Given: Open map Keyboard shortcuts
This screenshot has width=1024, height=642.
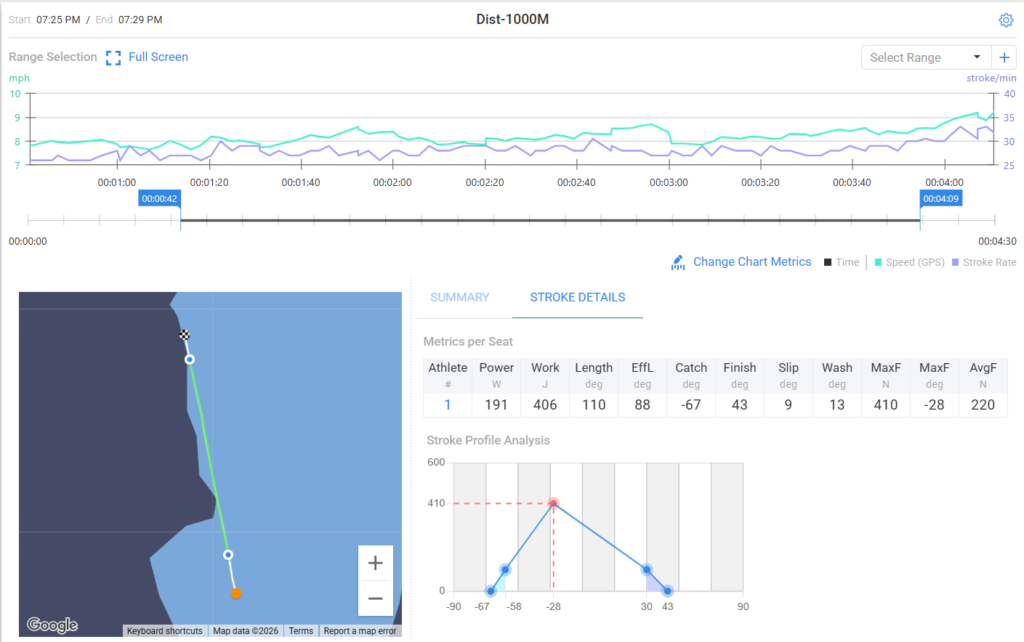Looking at the screenshot, I should pyautogui.click(x=165, y=631).
